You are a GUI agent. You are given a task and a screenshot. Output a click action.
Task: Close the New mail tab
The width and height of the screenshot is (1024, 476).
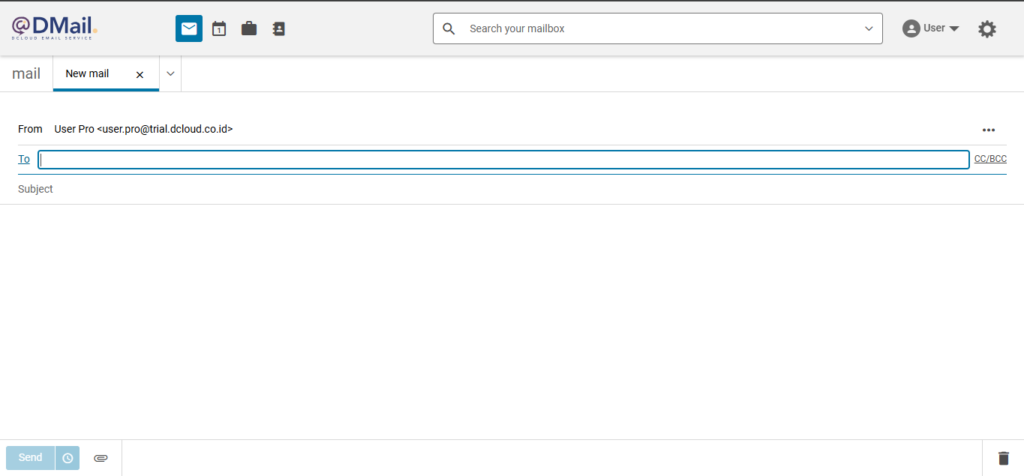pos(140,75)
